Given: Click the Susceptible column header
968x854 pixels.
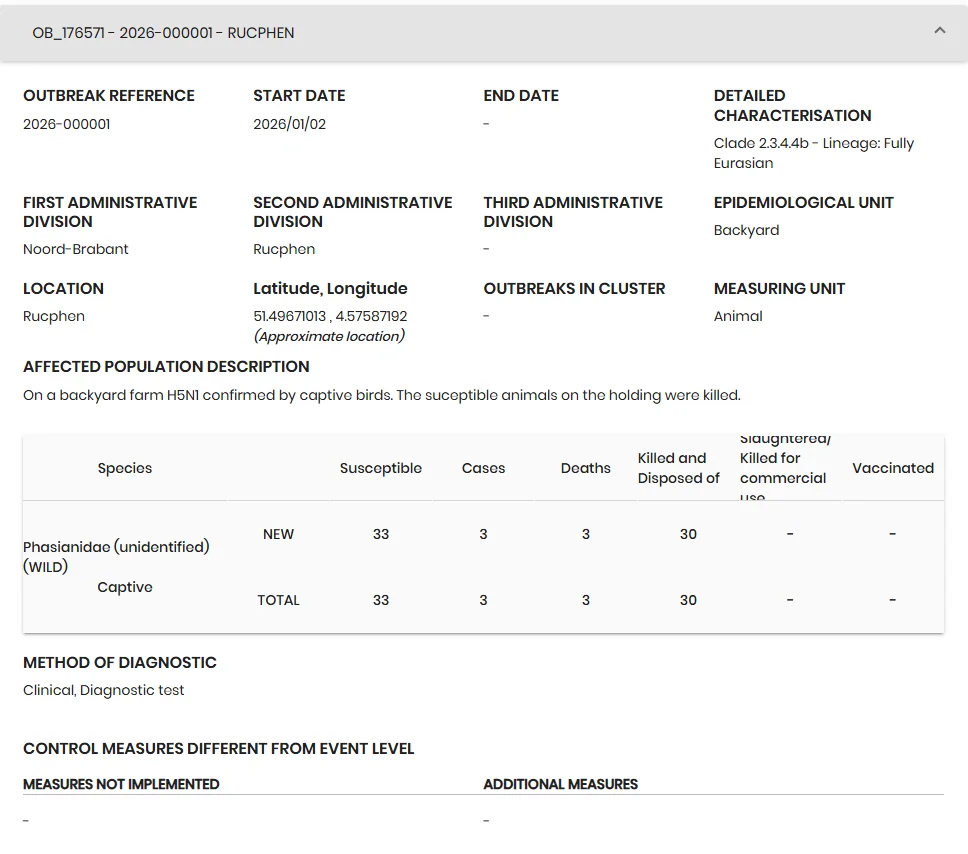Looking at the screenshot, I should 381,468.
